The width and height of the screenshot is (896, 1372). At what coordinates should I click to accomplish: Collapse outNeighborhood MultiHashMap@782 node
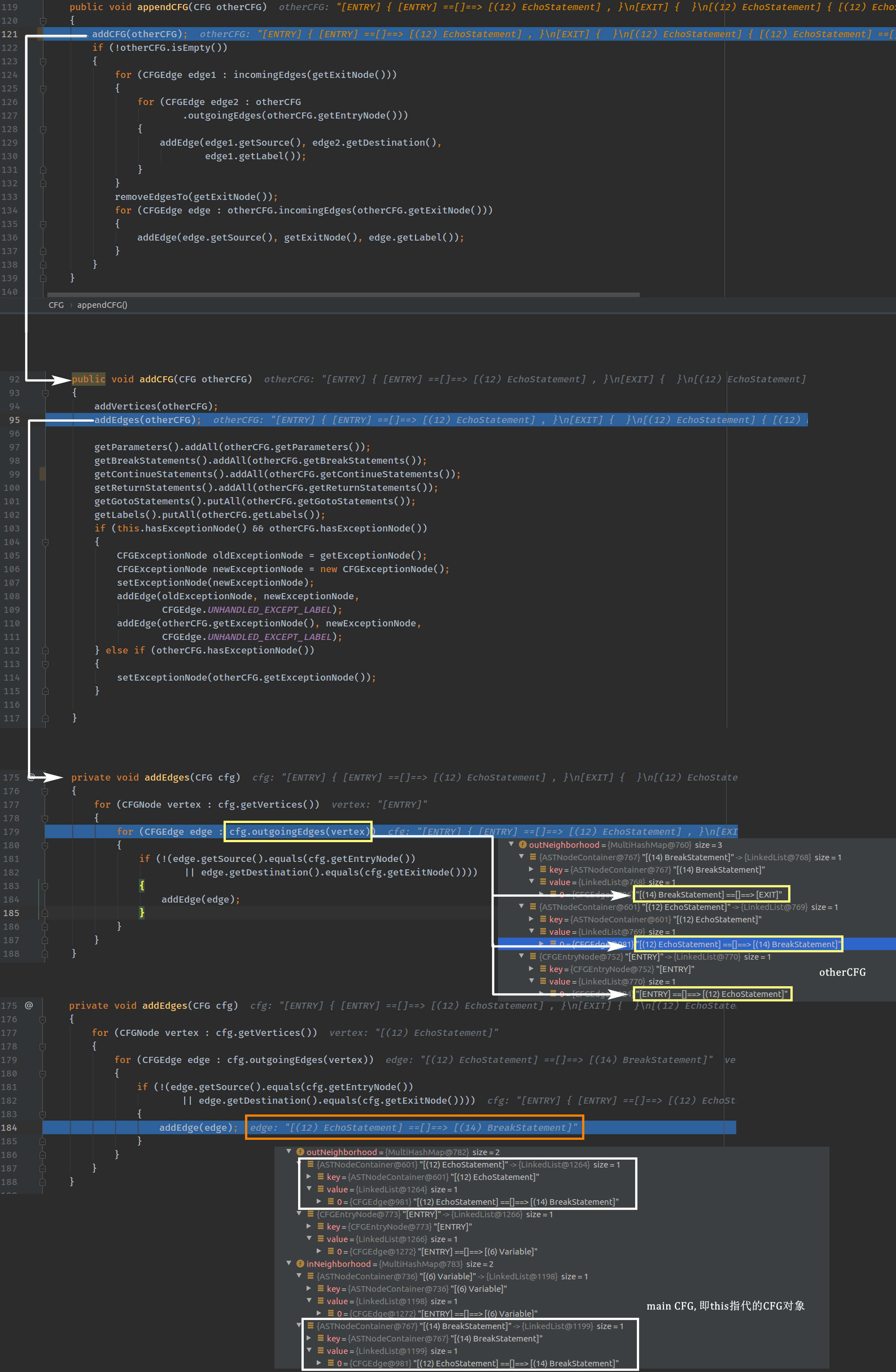tap(289, 1151)
